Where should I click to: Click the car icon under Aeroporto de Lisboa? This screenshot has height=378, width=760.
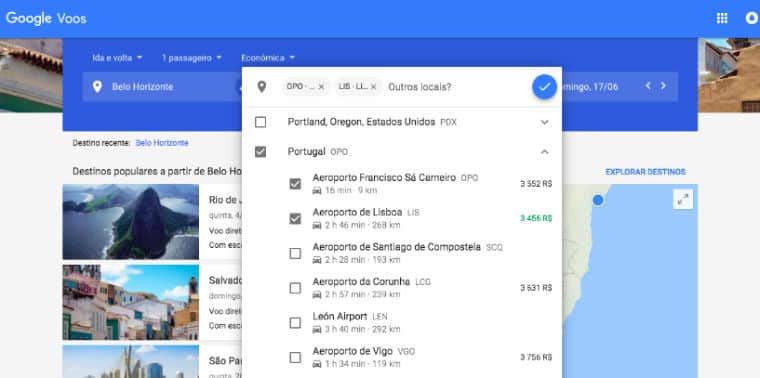click(x=317, y=225)
